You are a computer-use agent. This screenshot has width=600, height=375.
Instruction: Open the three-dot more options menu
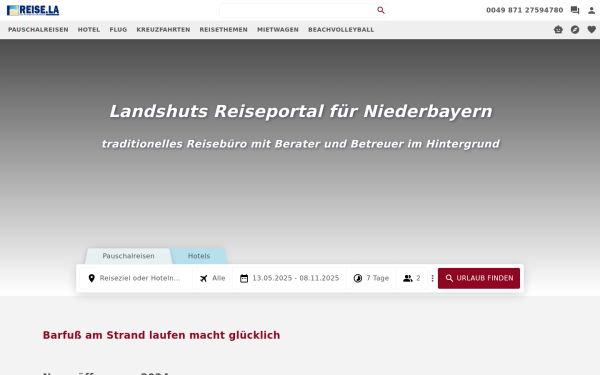(x=432, y=278)
